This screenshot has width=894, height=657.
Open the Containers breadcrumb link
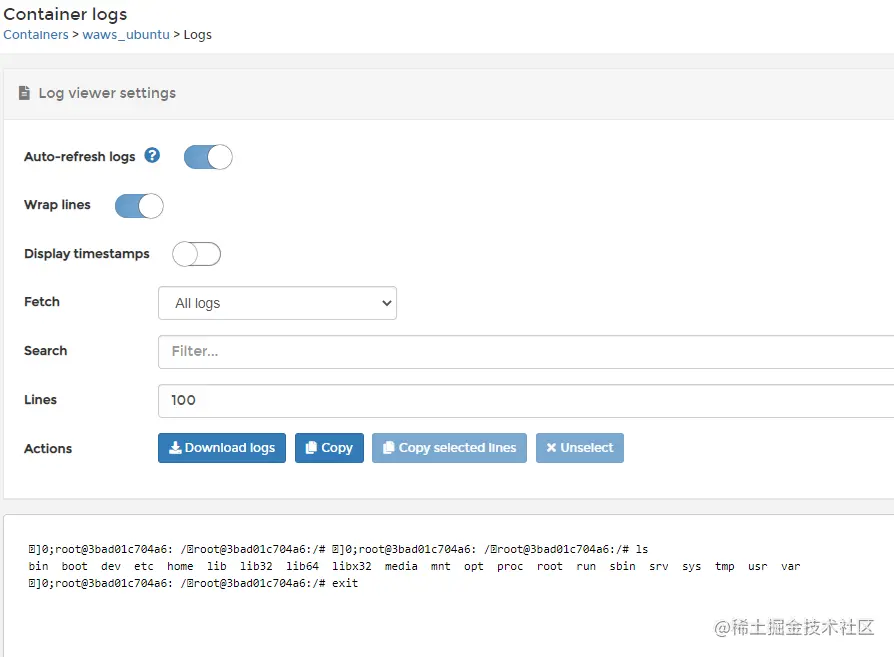[36, 35]
